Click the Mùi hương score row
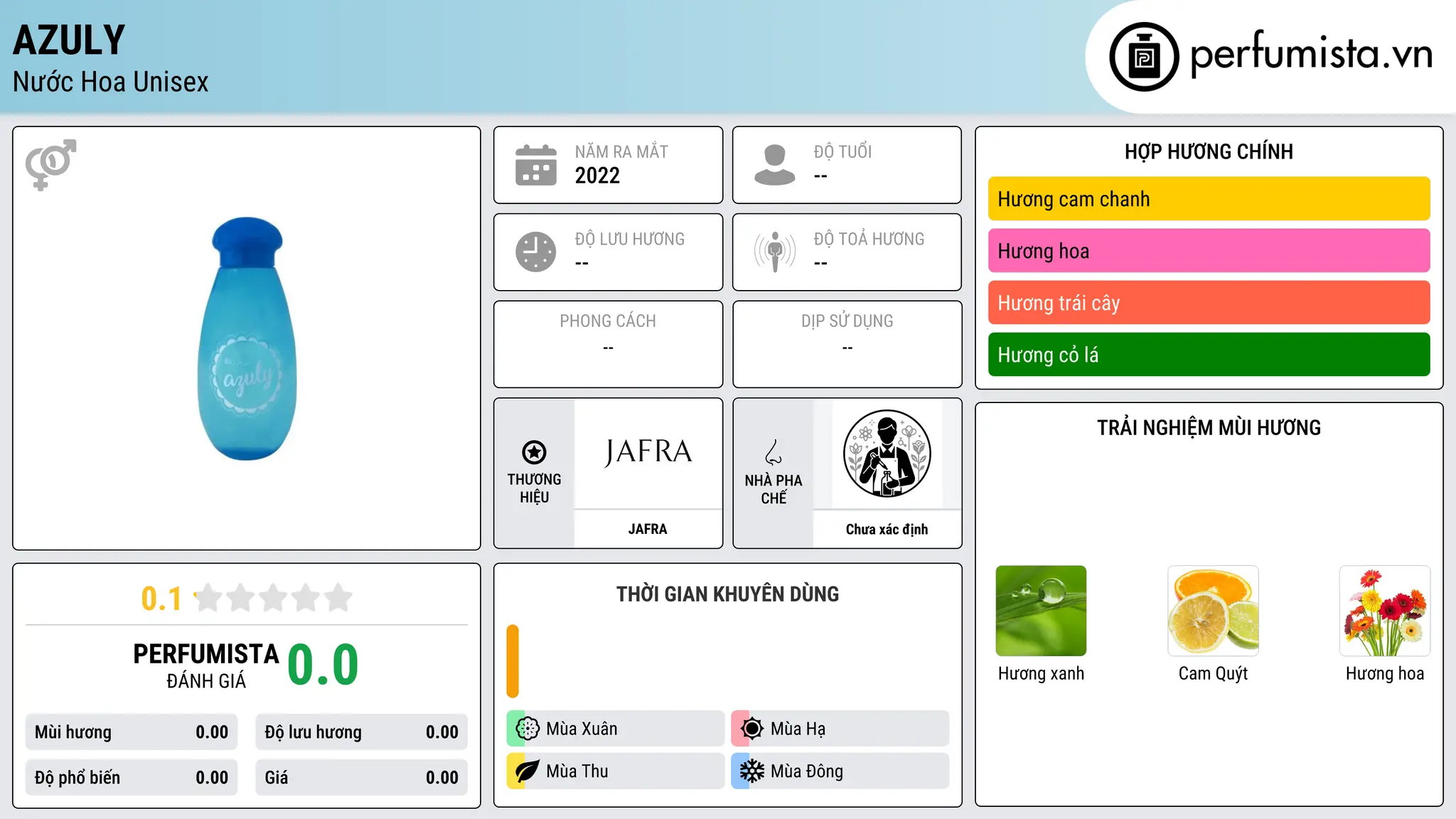Screen dimensions: 1456x819 click(132, 732)
